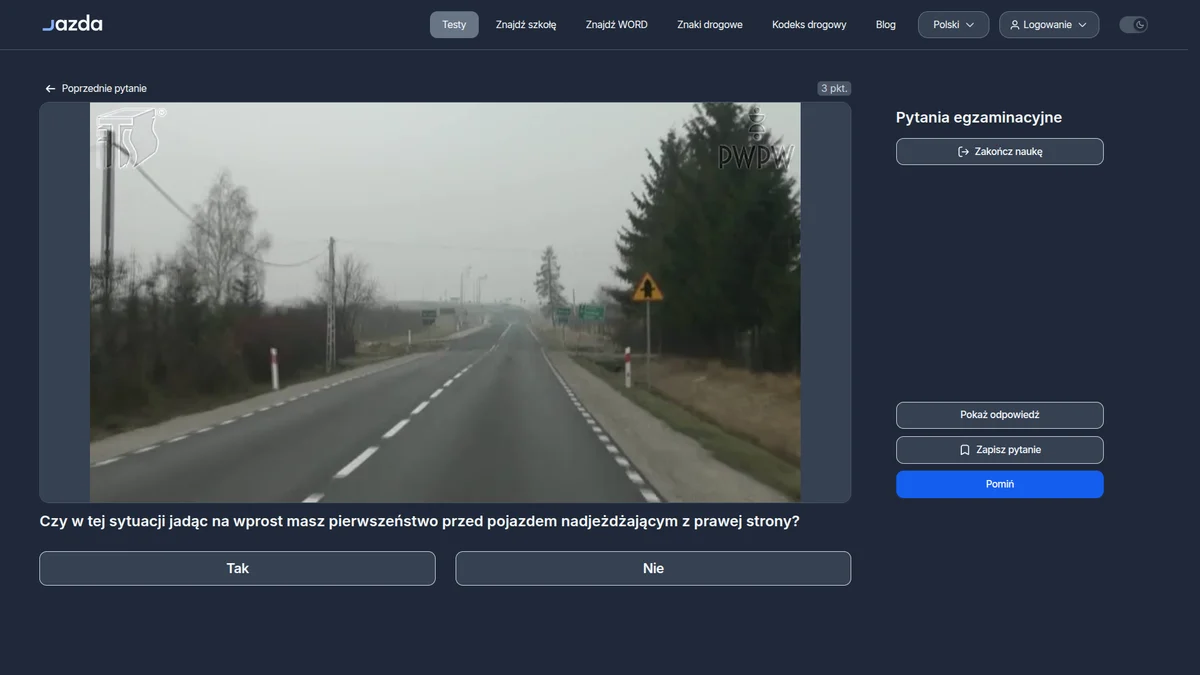The height and width of the screenshot is (675, 1200).
Task: Visit the Blog page
Action: pyautogui.click(x=886, y=25)
